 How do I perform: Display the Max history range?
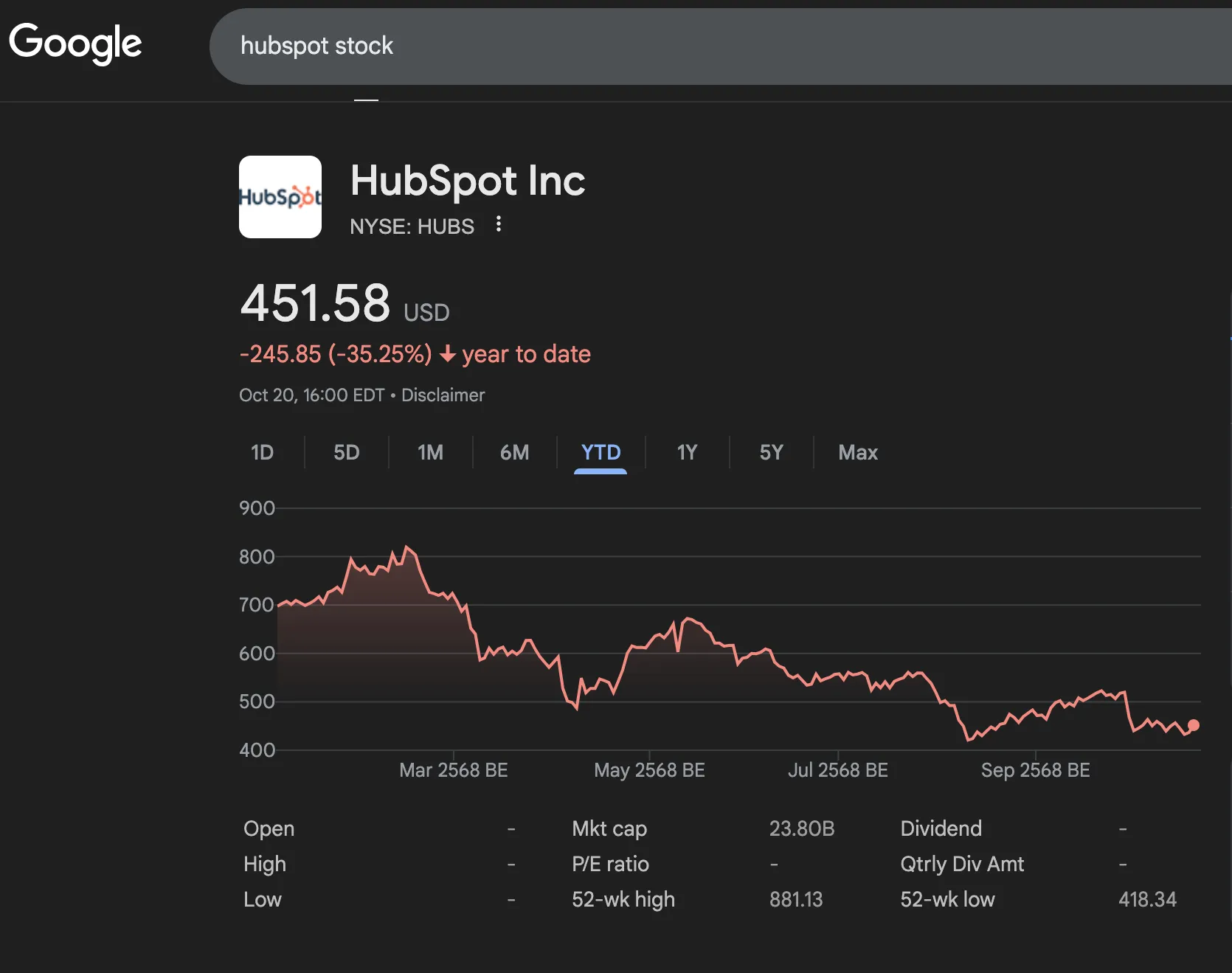click(857, 452)
